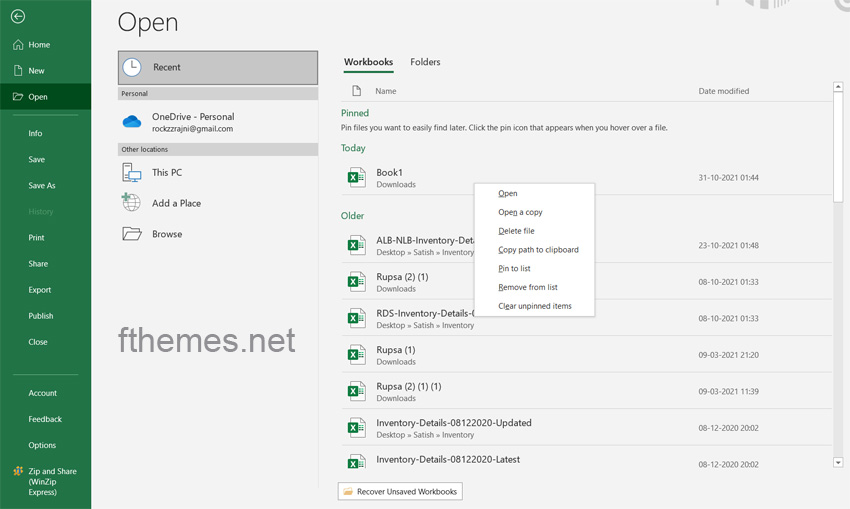Click the Excel icon beside Rupsa (2) (1)
Viewport: 850px width, 509px height.
tap(356, 281)
